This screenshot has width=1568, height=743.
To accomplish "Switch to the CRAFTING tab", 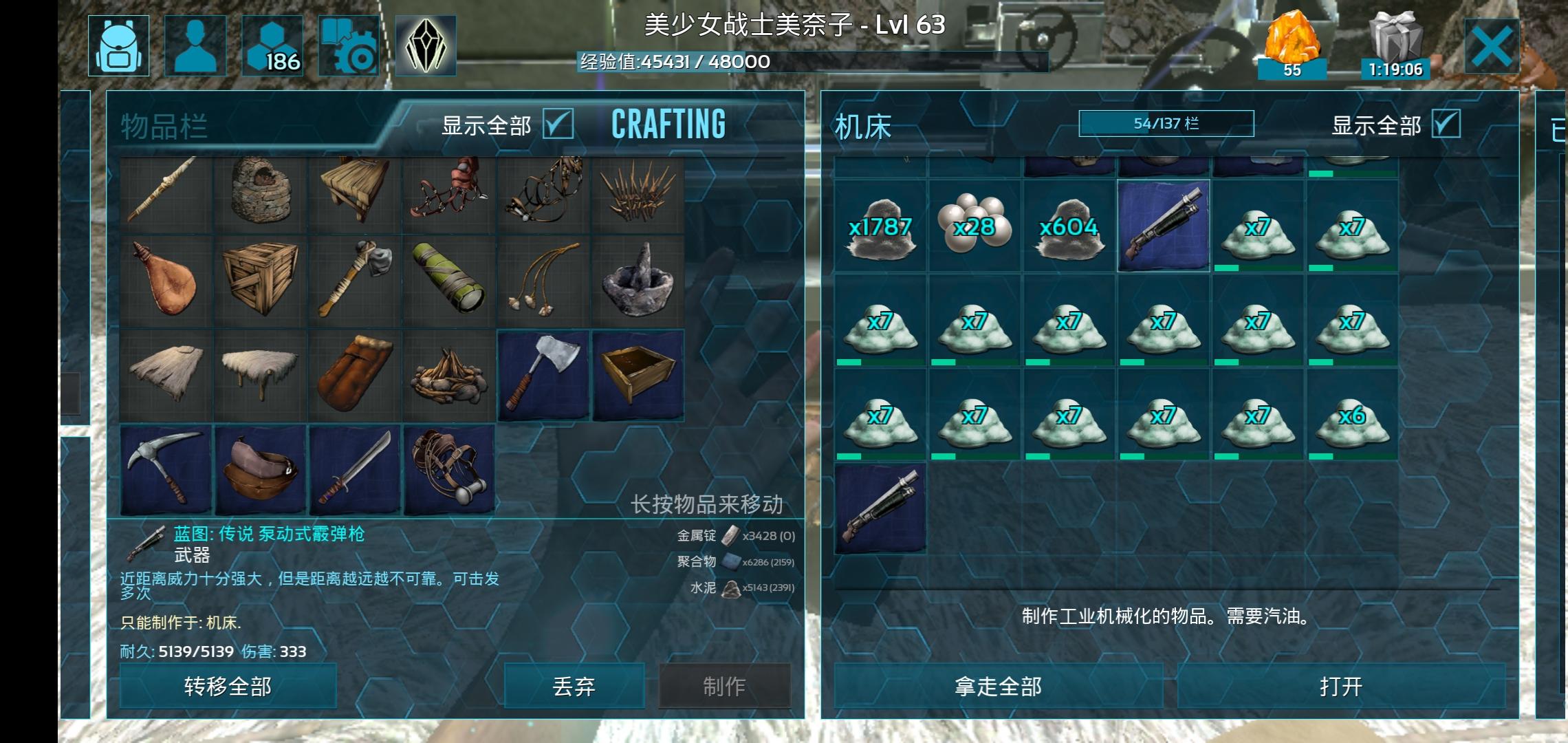I will pyautogui.click(x=668, y=125).
